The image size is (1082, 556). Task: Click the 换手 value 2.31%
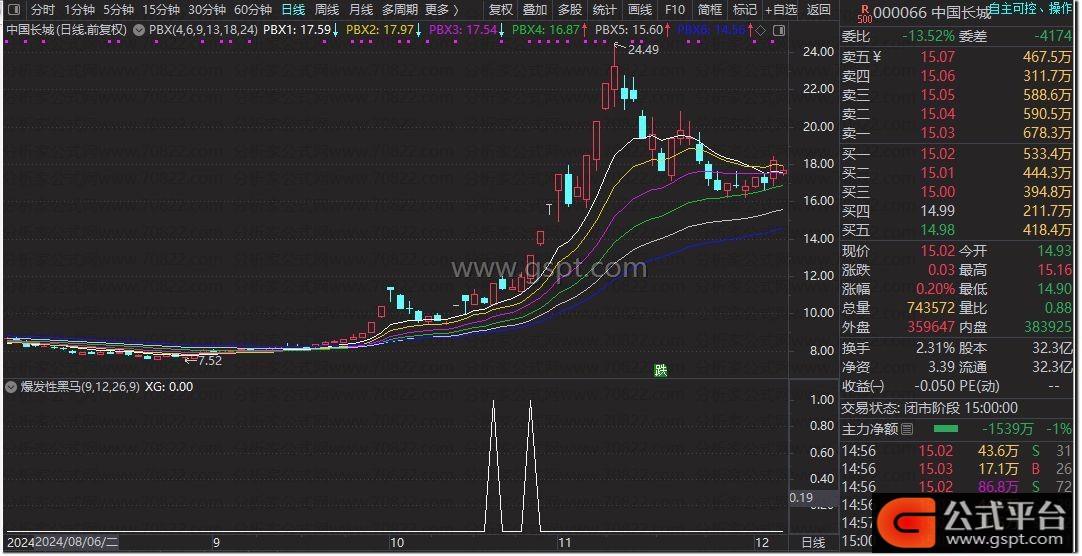pos(936,348)
